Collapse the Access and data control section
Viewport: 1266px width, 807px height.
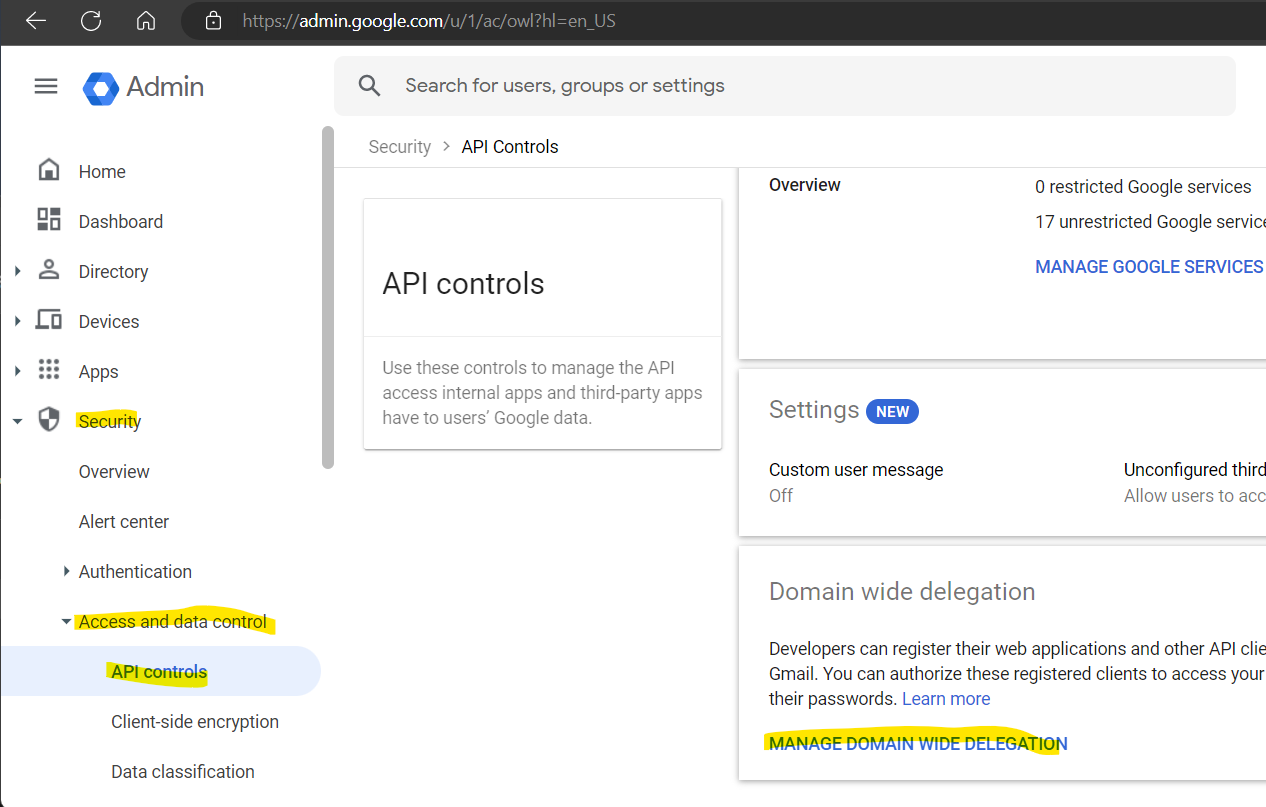[66, 621]
